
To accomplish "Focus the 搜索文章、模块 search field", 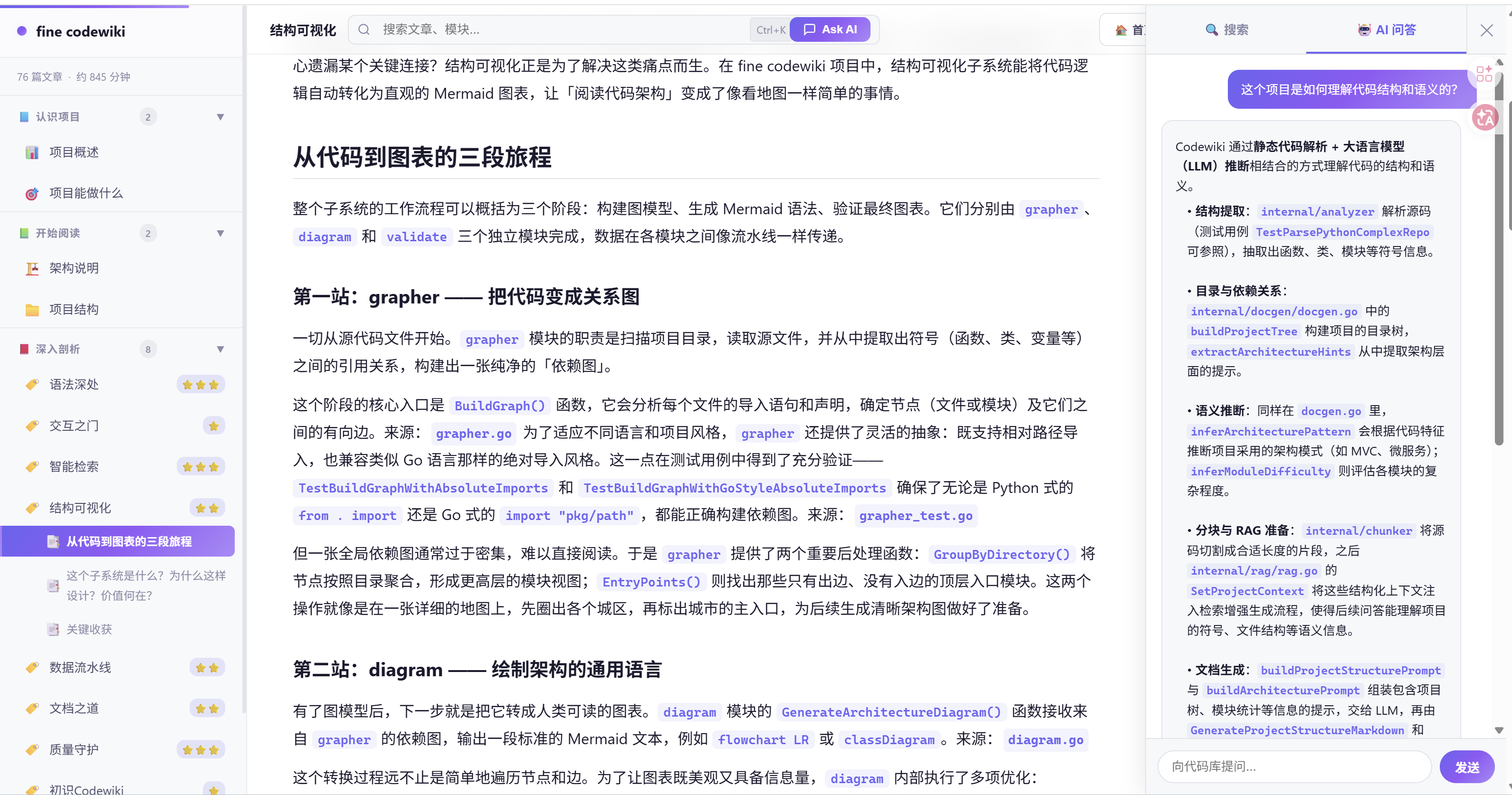I will click(564, 29).
